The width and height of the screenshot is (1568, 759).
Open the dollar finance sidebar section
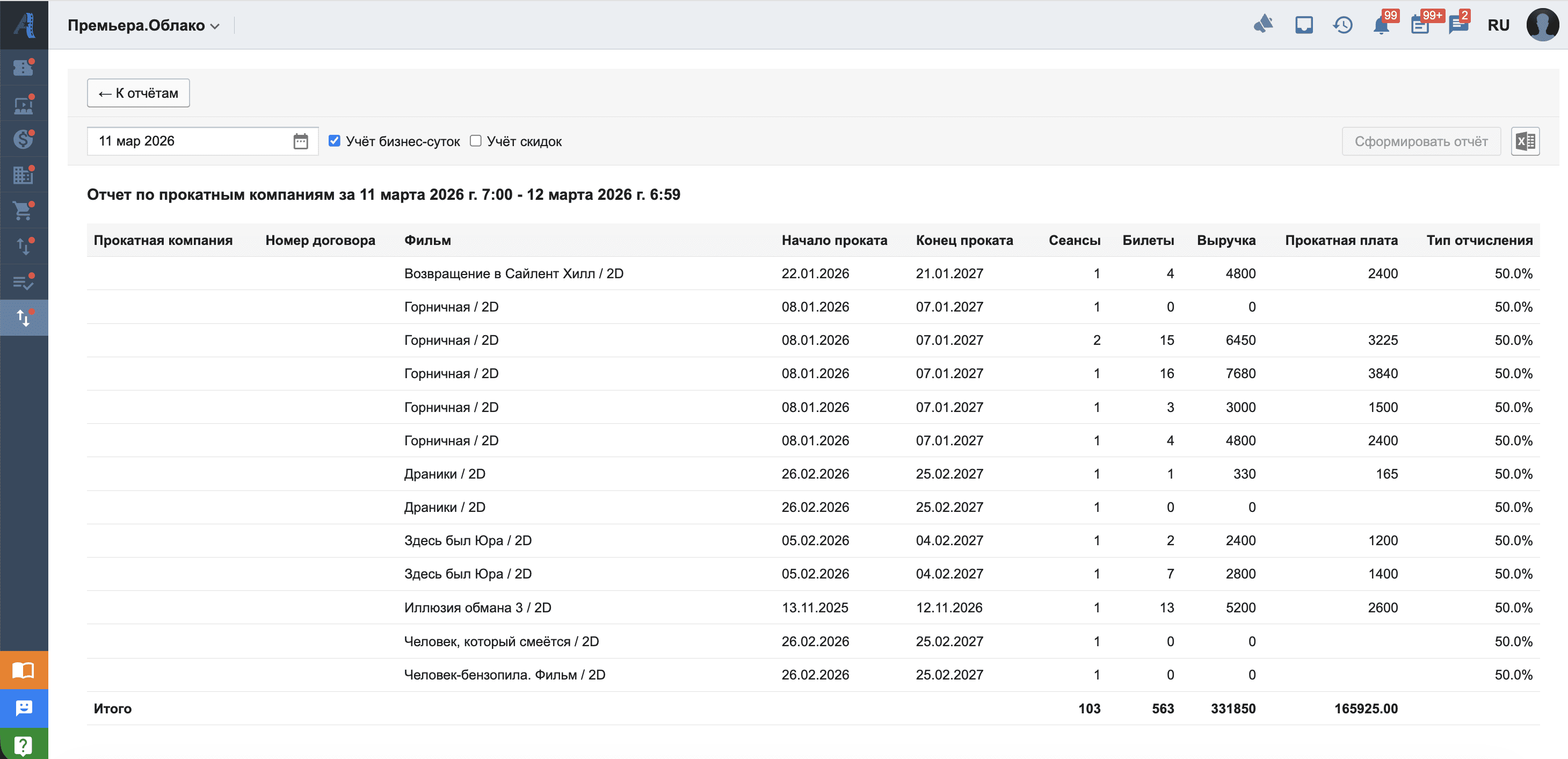[23, 139]
